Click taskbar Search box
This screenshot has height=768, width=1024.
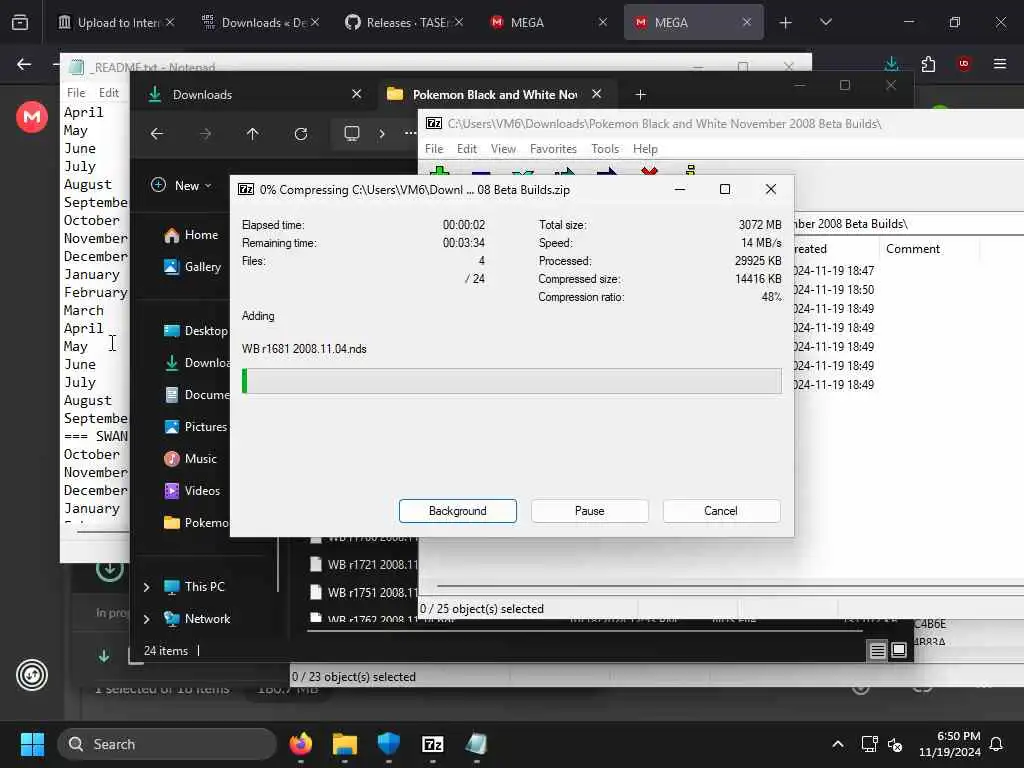click(167, 744)
